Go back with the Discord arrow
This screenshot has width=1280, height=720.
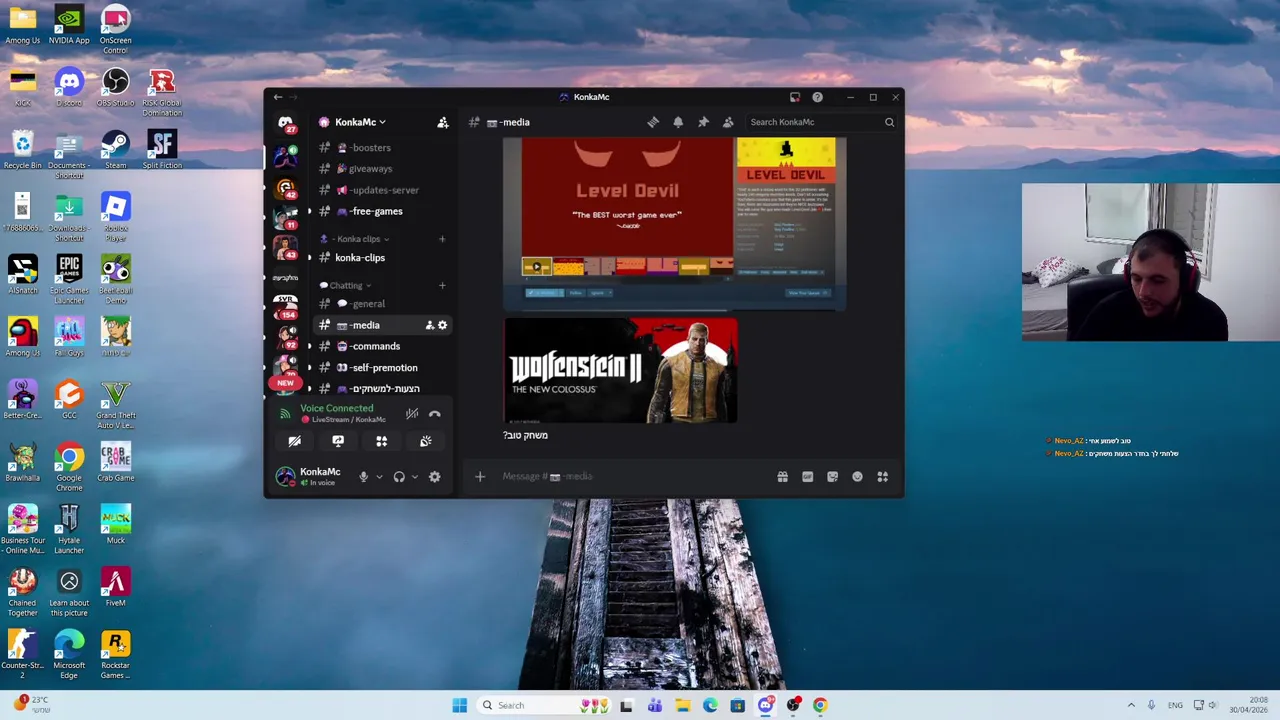point(278,97)
